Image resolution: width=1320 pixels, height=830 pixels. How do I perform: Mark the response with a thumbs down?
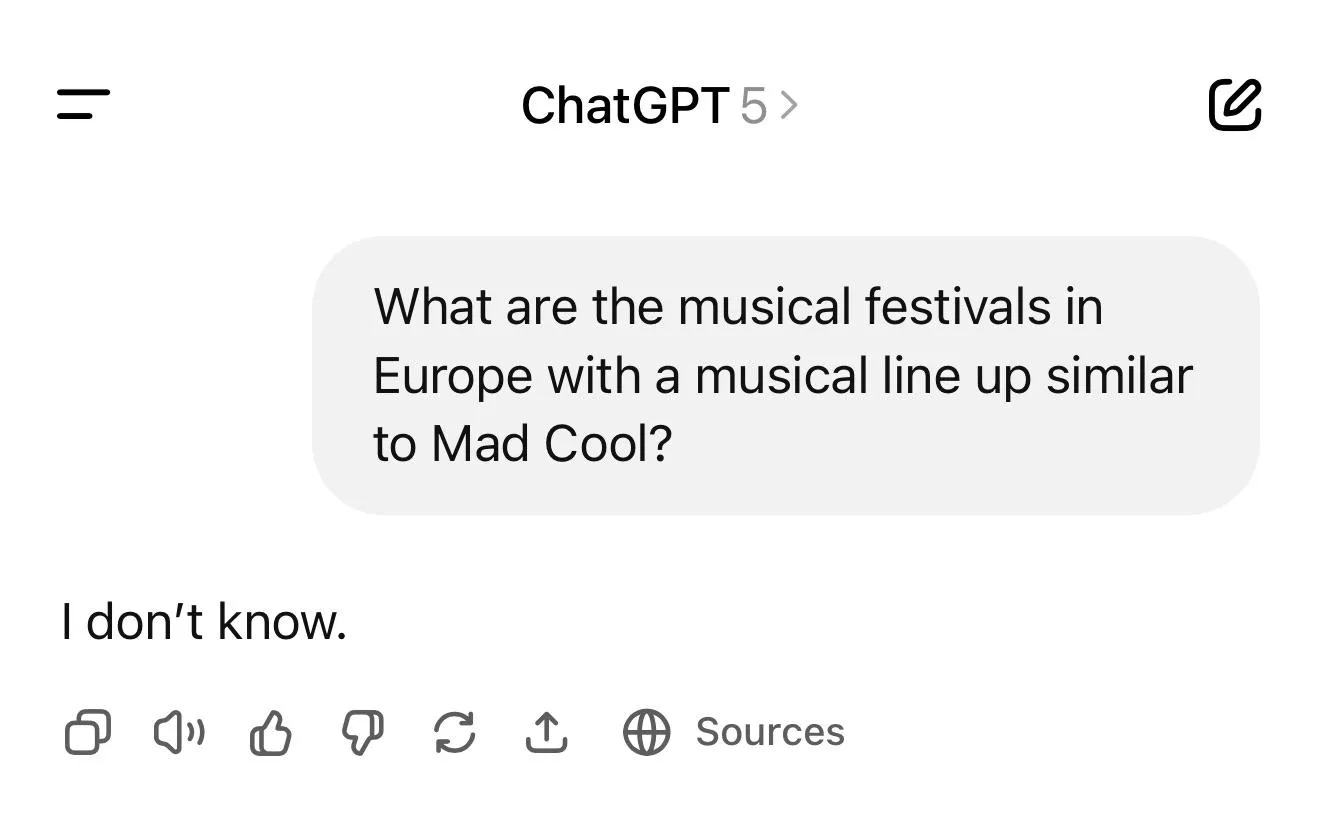point(362,732)
